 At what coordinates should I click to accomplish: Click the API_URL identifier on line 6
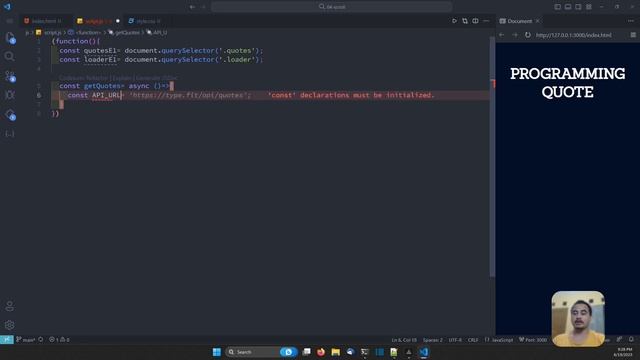tap(106, 95)
